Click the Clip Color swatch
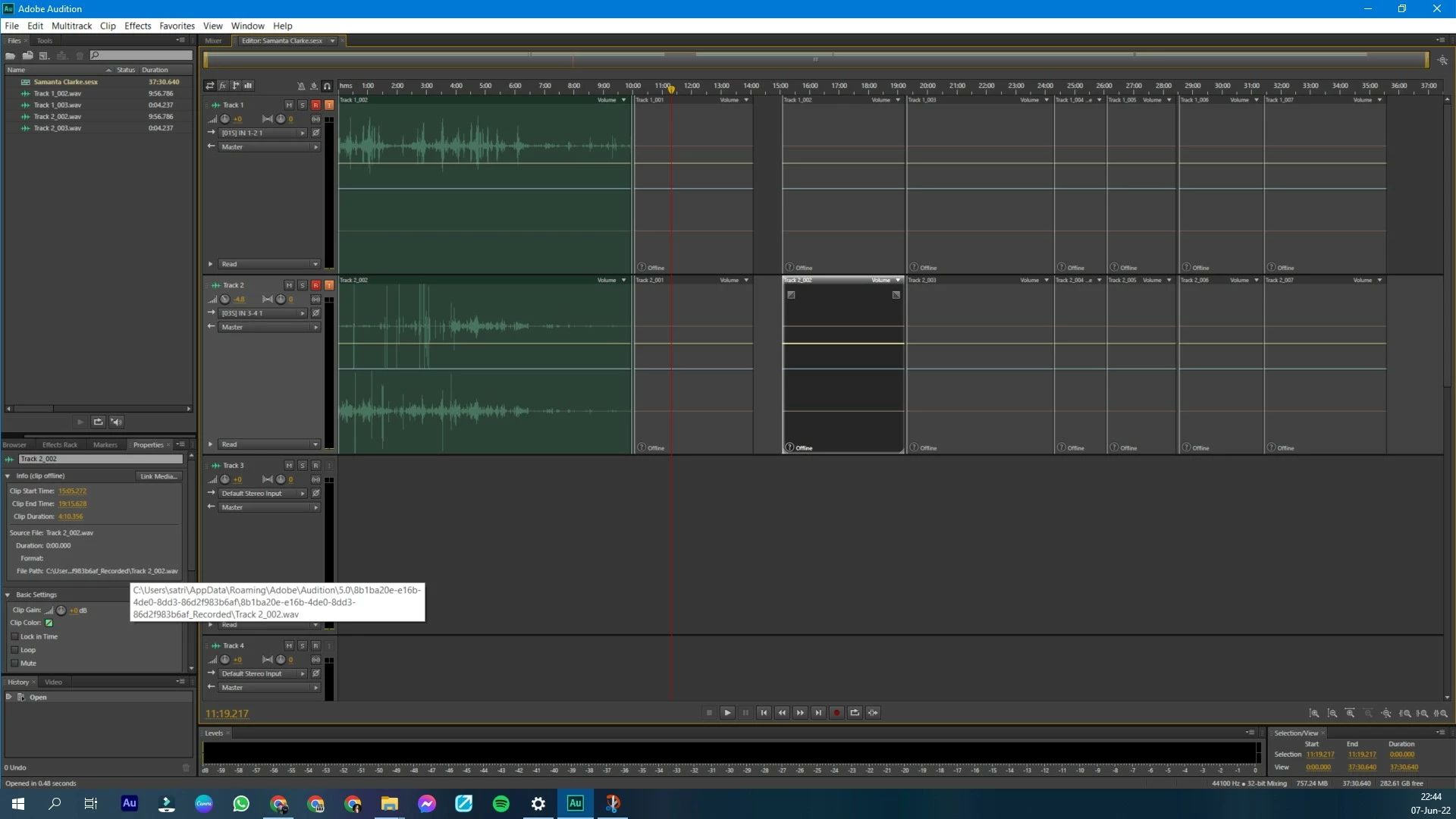Viewport: 1456px width, 819px height. 49,623
